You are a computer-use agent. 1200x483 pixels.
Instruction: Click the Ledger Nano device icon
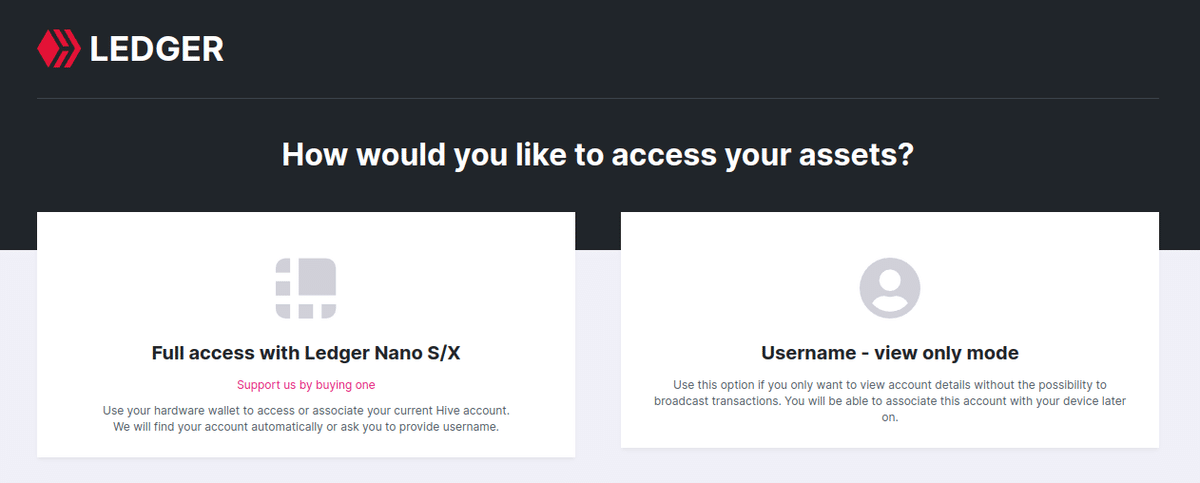pyautogui.click(x=306, y=288)
